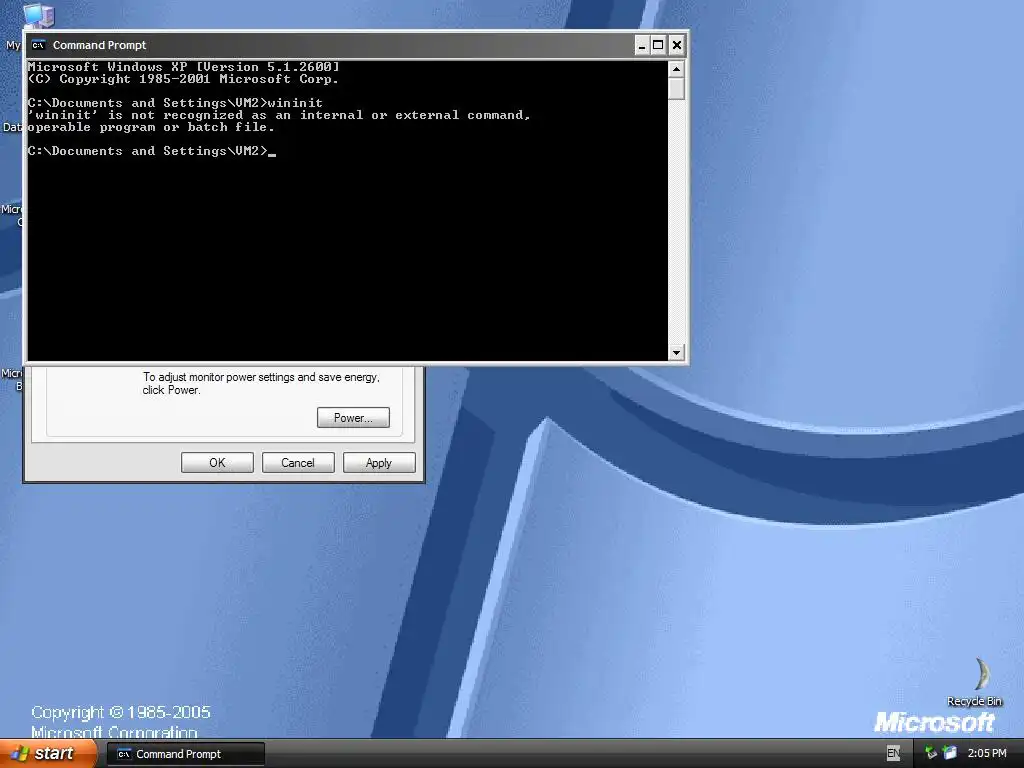Open the Recycle Bin desktop icon
This screenshot has width=1024, height=768.
pos(976,682)
